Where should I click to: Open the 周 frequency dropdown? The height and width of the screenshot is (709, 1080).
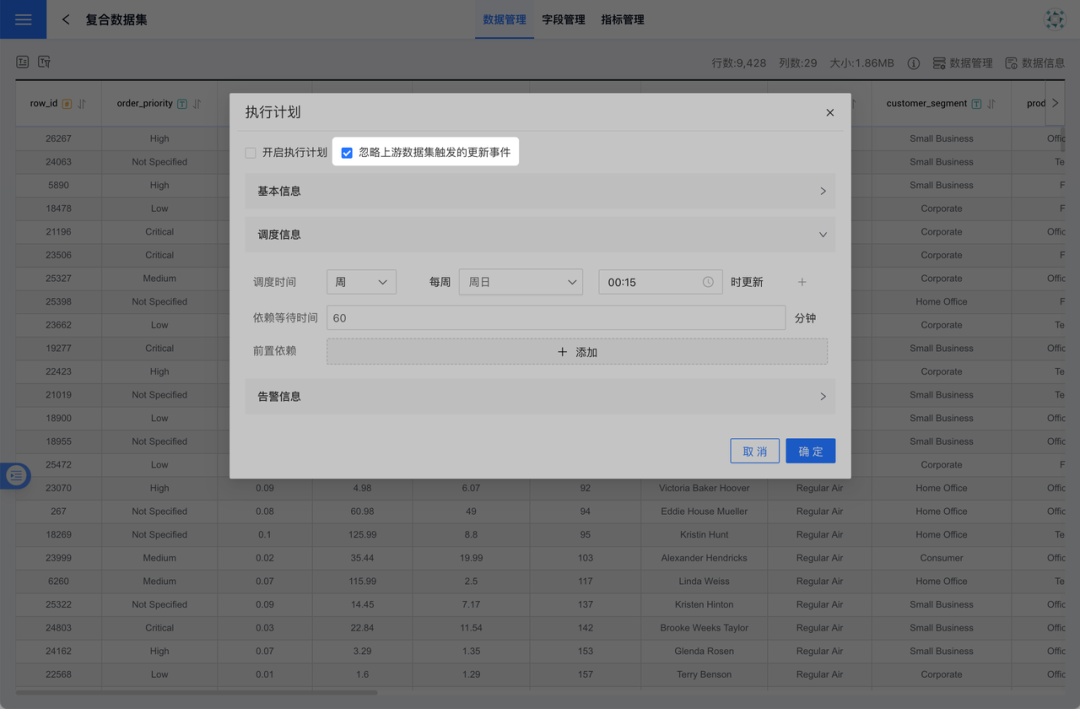pos(361,282)
